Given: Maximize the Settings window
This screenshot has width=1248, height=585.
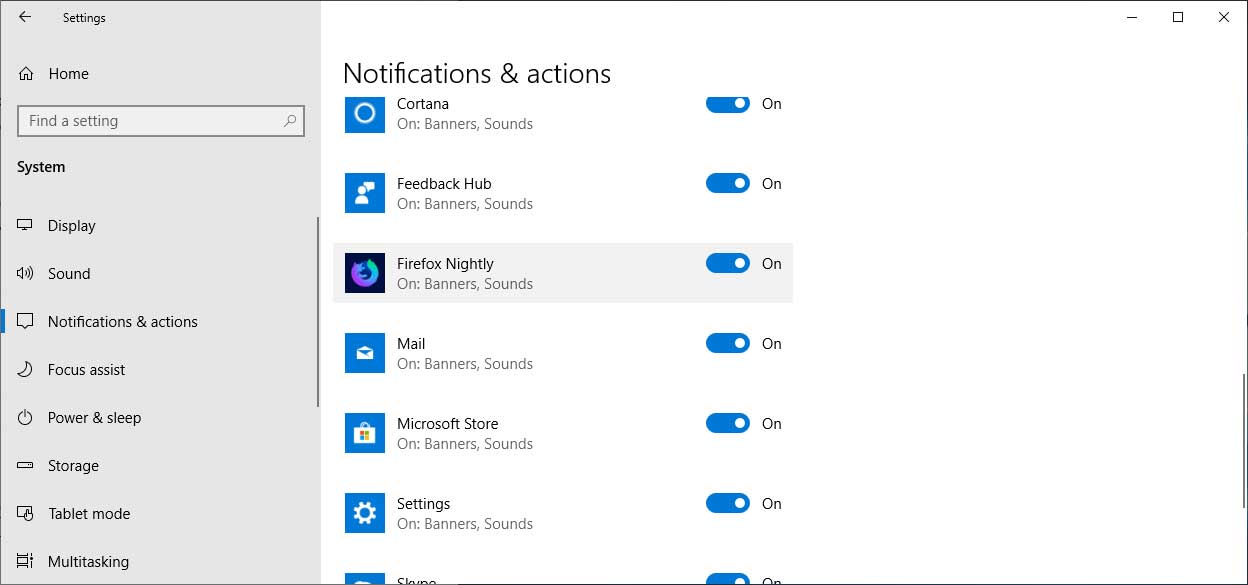Looking at the screenshot, I should pyautogui.click(x=1178, y=17).
